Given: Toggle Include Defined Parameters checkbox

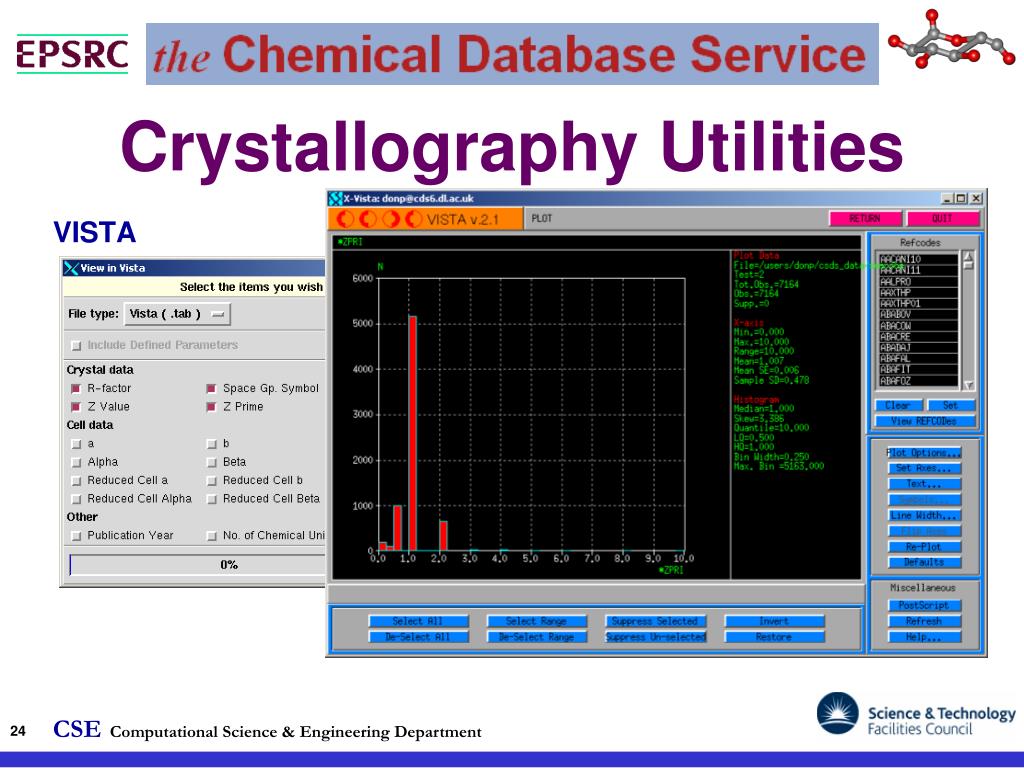Looking at the screenshot, I should point(76,345).
